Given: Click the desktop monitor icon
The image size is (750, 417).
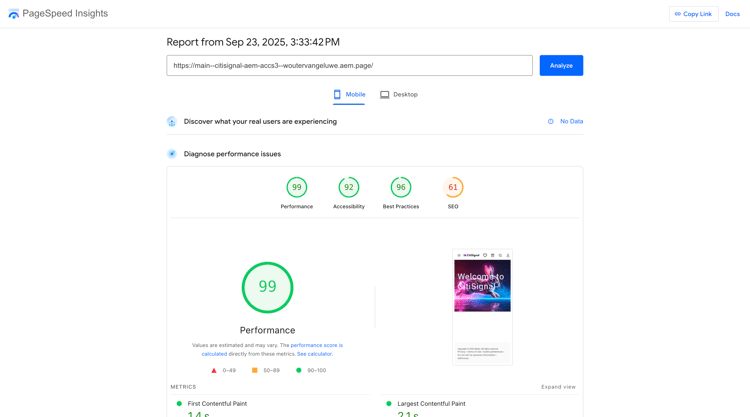Looking at the screenshot, I should [384, 95].
